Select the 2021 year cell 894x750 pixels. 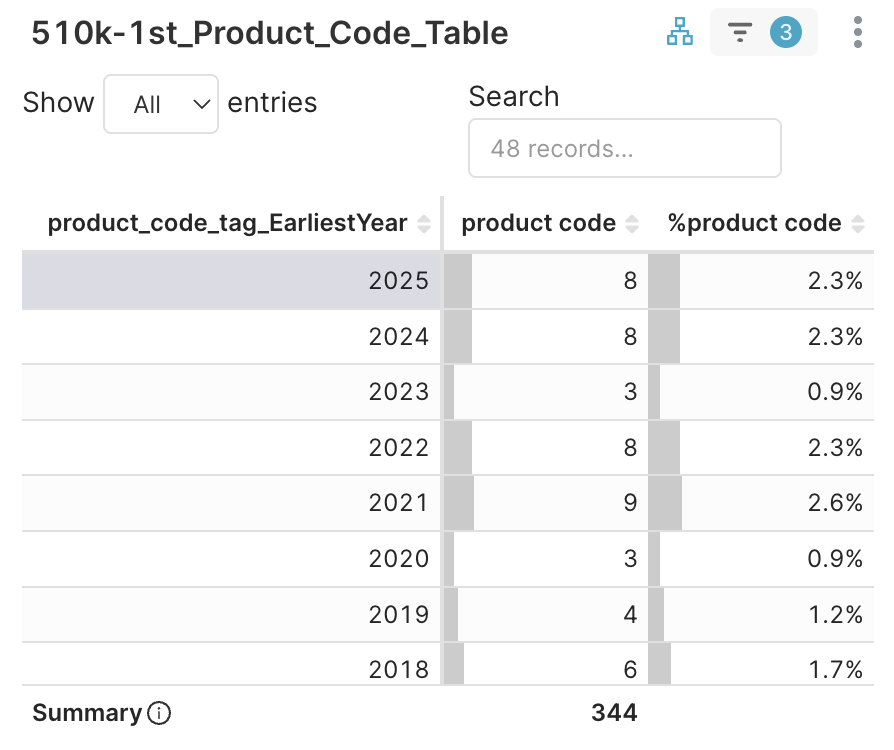coord(399,503)
